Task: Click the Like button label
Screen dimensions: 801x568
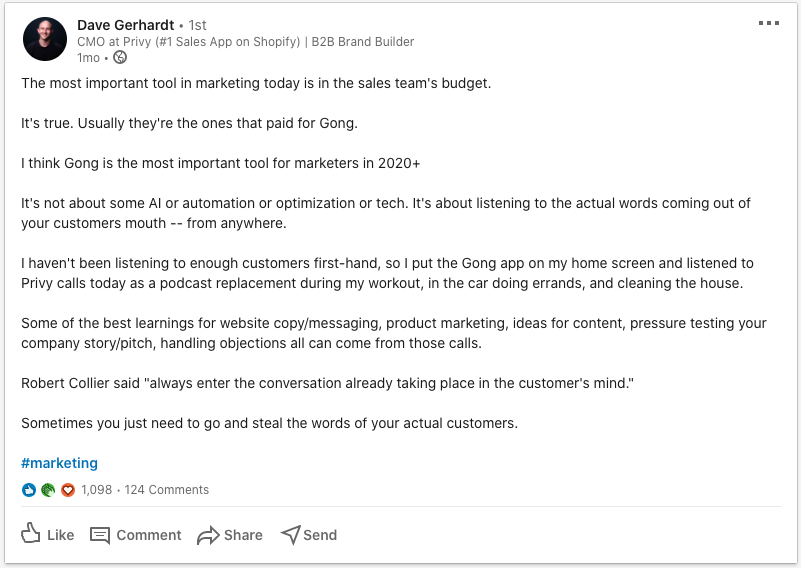Action: (x=60, y=535)
